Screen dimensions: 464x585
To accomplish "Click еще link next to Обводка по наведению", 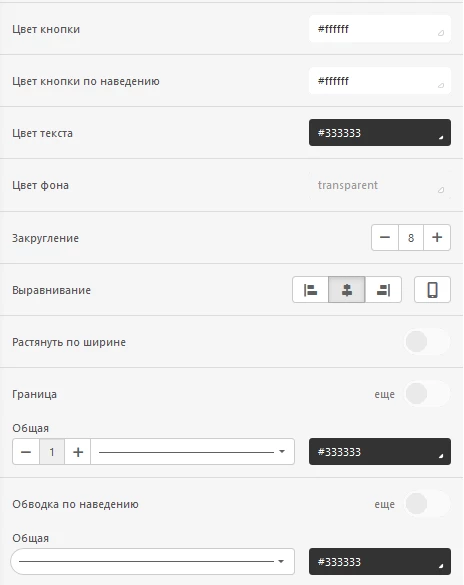I will [x=384, y=504].
